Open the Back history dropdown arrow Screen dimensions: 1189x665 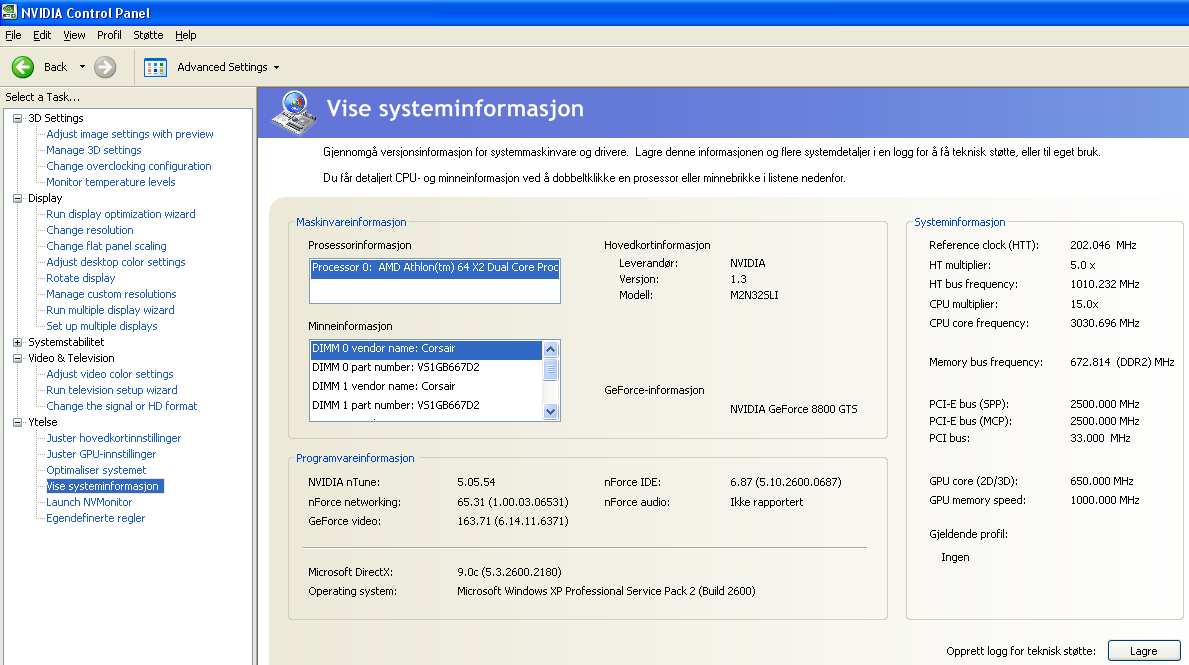(x=82, y=67)
